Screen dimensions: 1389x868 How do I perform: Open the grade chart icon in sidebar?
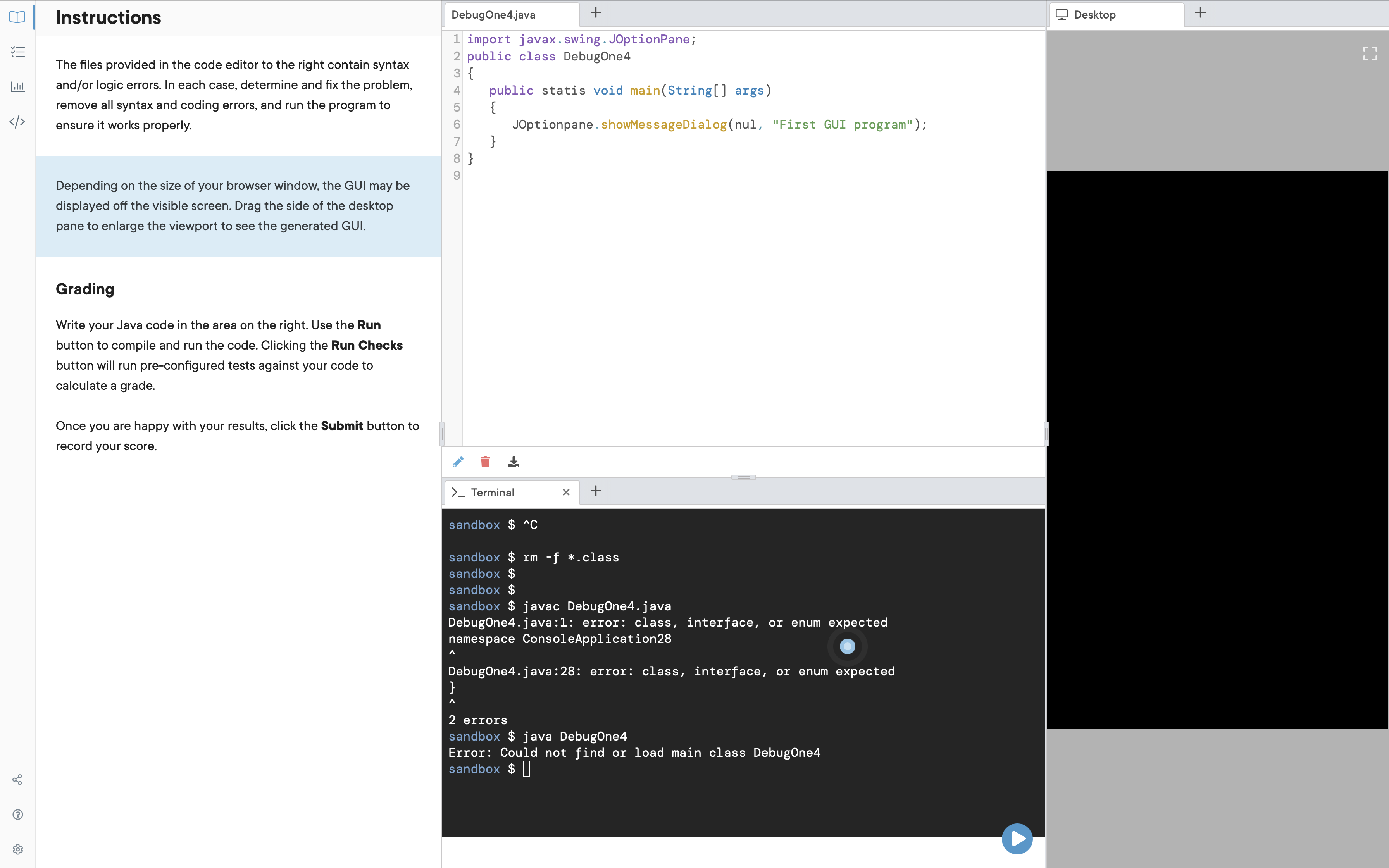pyautogui.click(x=17, y=87)
